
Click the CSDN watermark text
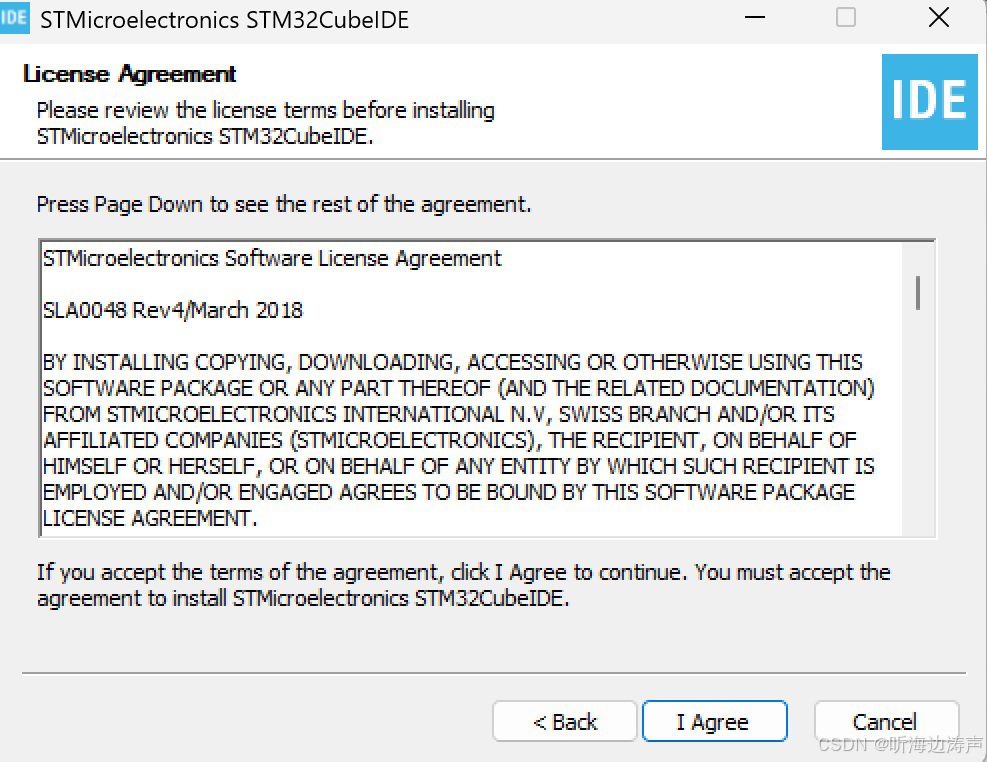tap(900, 744)
